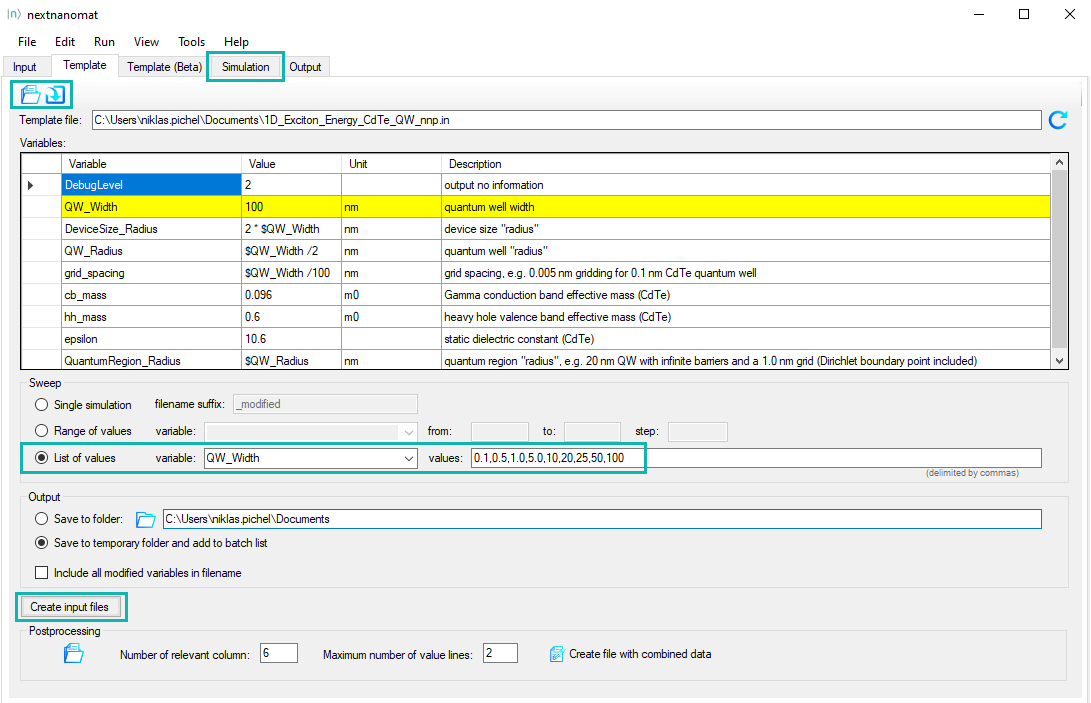
Task: Click the Create file with combined data link
Action: [640, 653]
